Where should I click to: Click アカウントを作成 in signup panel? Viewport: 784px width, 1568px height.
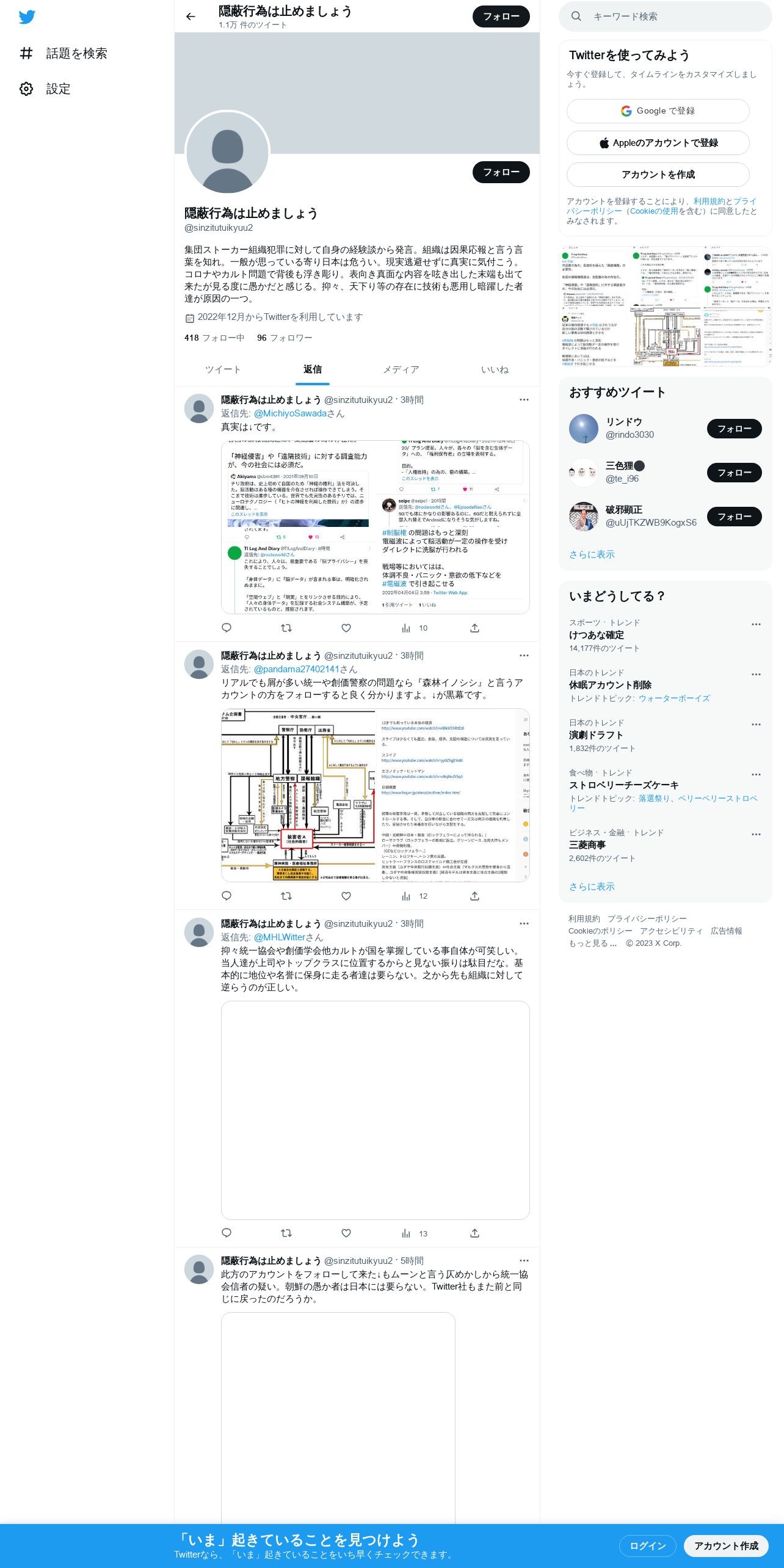coord(658,175)
